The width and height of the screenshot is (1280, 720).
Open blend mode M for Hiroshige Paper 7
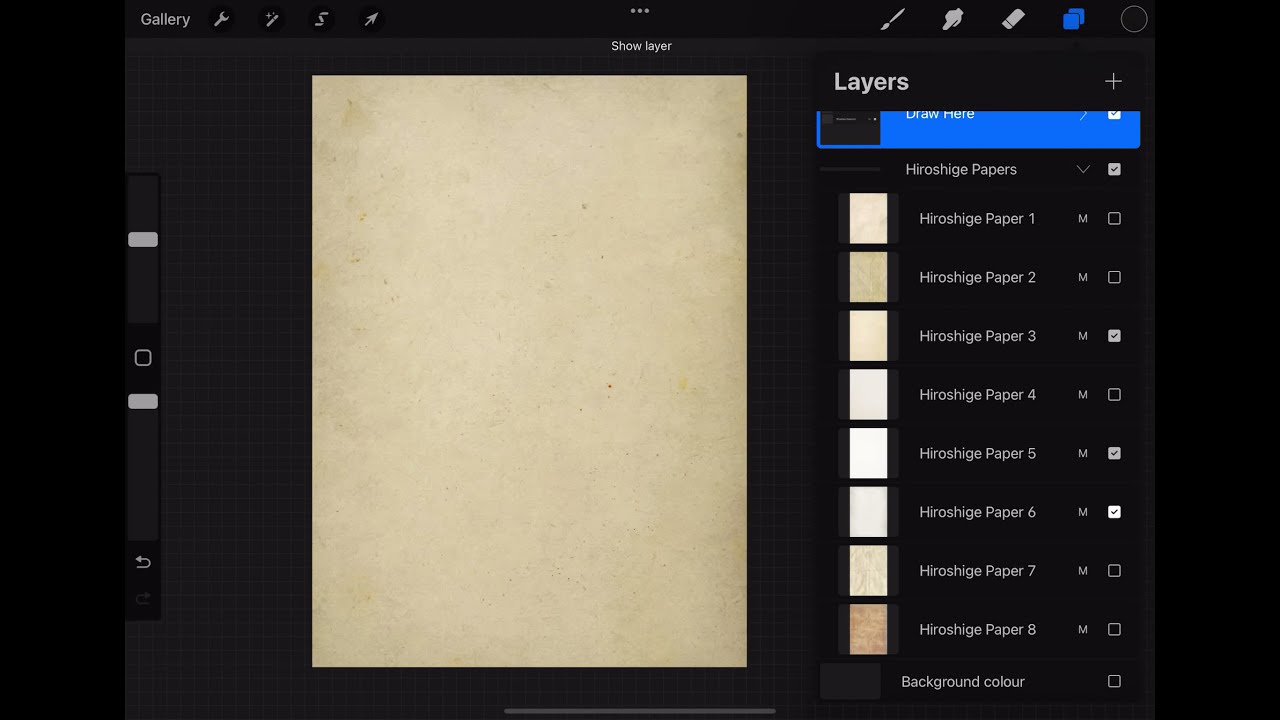[1083, 571]
